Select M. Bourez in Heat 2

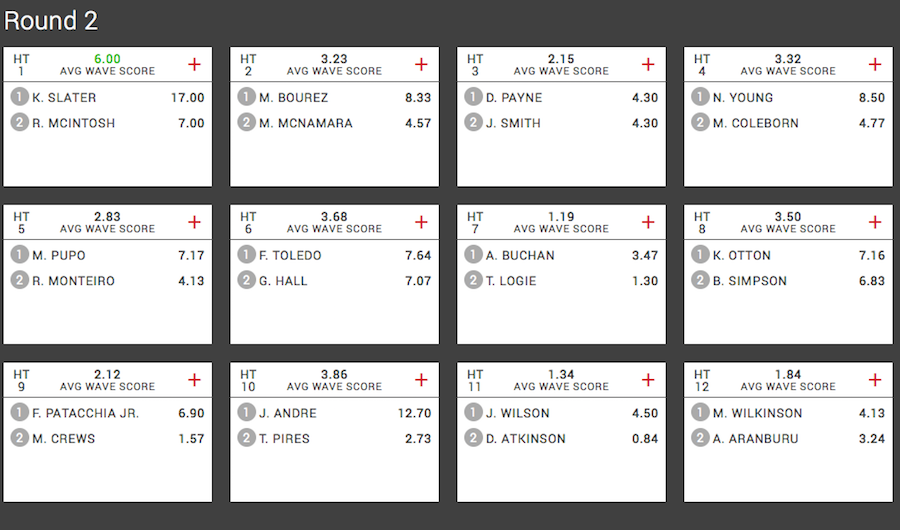pyautogui.click(x=293, y=98)
